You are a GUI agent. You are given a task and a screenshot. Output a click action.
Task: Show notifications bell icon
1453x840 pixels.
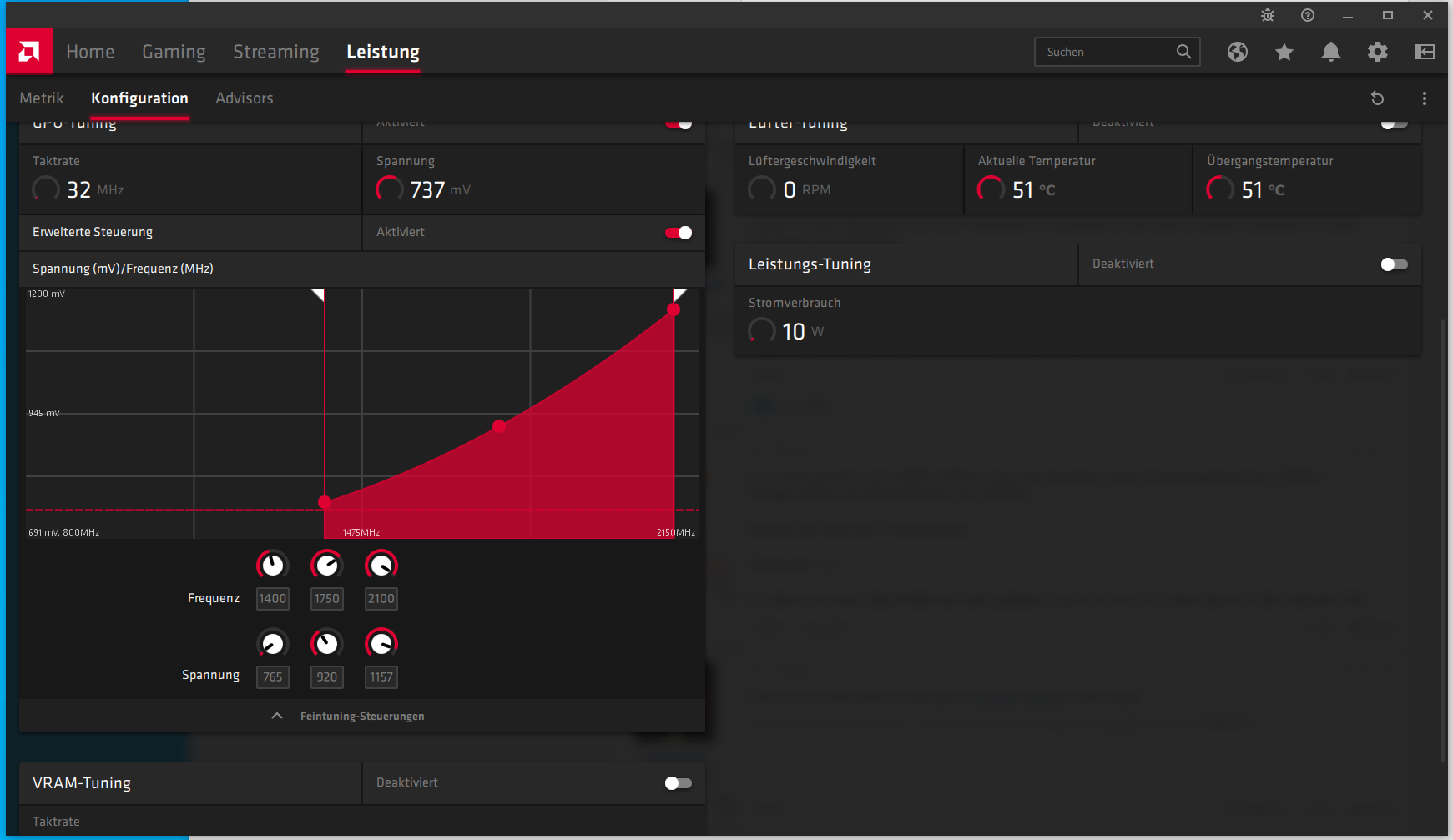1331,52
